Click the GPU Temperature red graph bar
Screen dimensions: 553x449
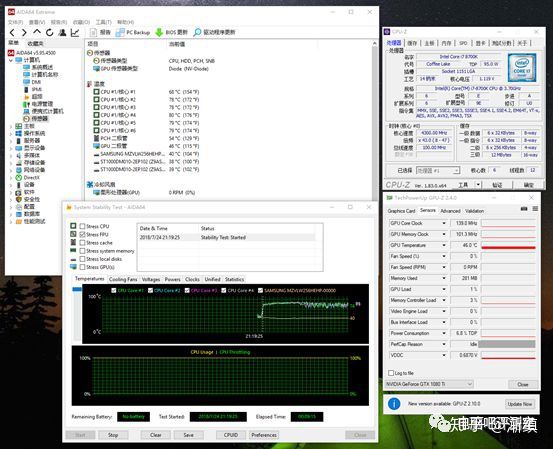[x=508, y=247]
